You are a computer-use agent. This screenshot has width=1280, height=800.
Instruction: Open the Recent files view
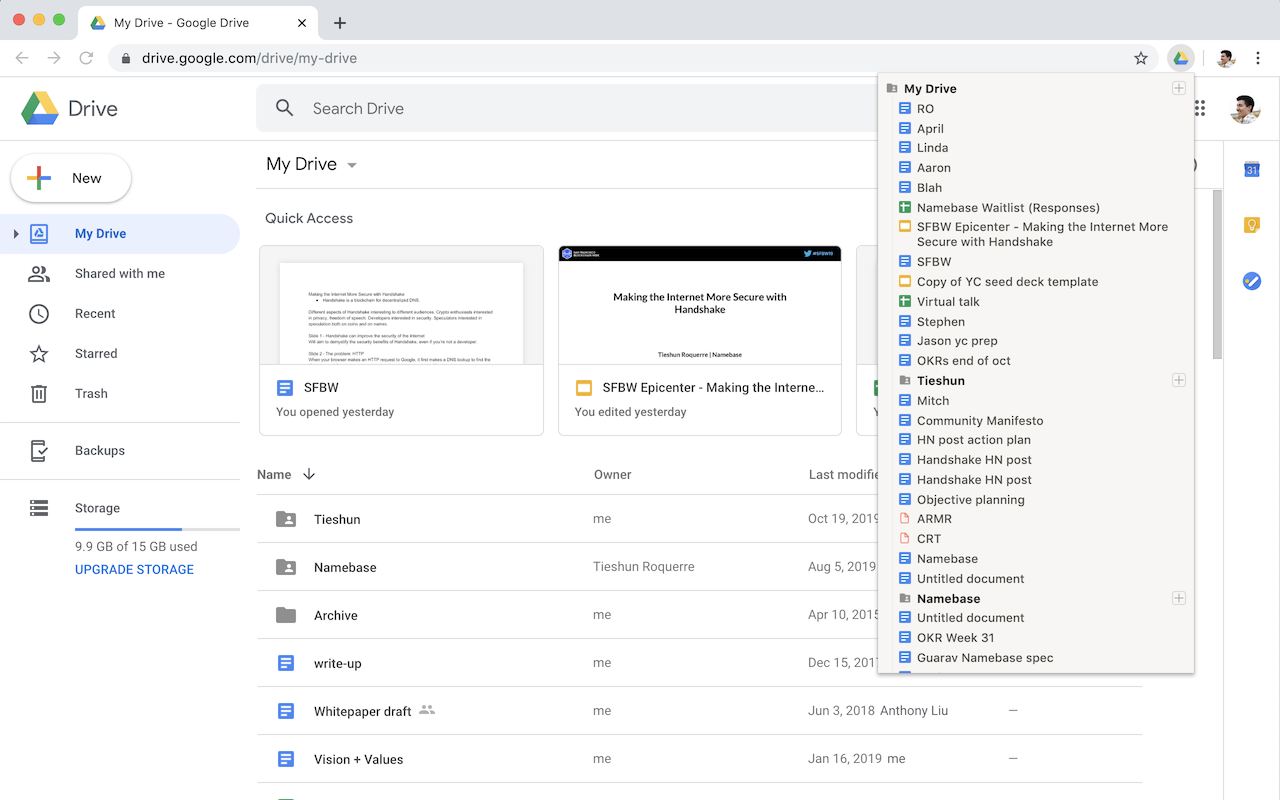tap(94, 313)
